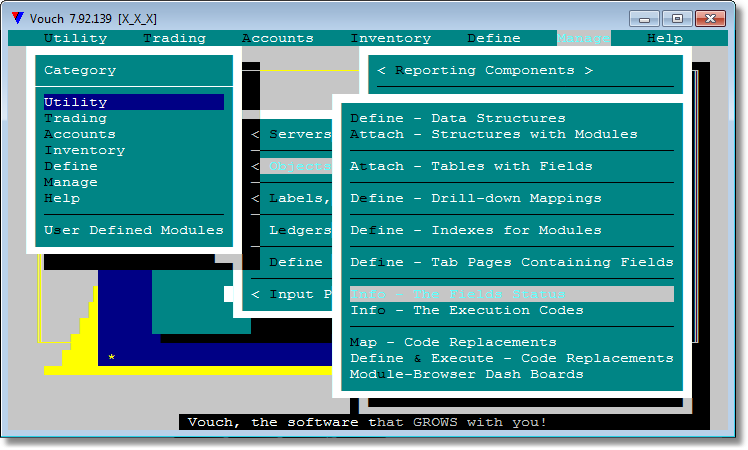Image resolution: width=748 pixels, height=450 pixels.
Task: Click the Vouch slogan status line
Action: pos(366,422)
